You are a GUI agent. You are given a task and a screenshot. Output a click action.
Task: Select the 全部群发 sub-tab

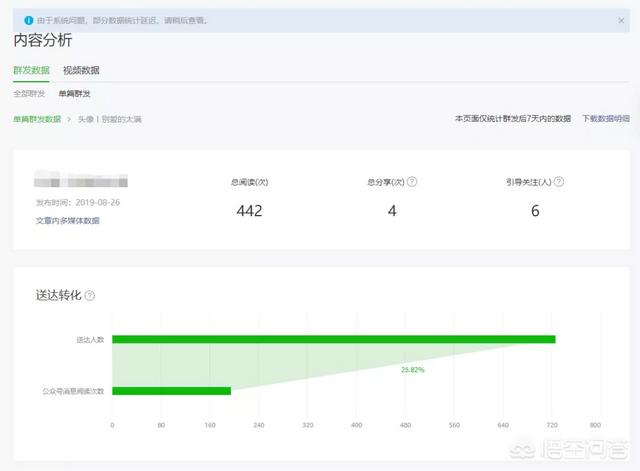[29, 94]
